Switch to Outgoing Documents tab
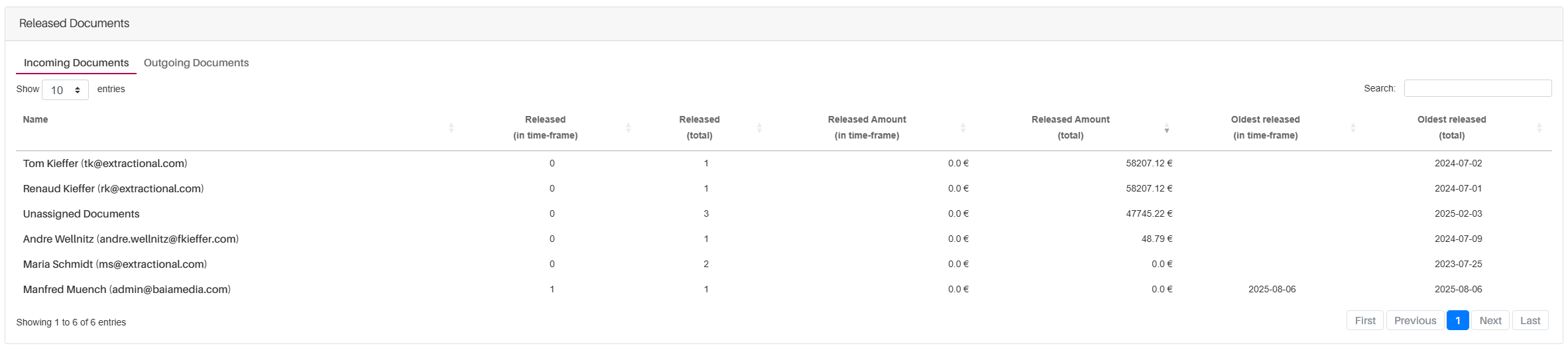The width and height of the screenshot is (1568, 350). (x=196, y=63)
